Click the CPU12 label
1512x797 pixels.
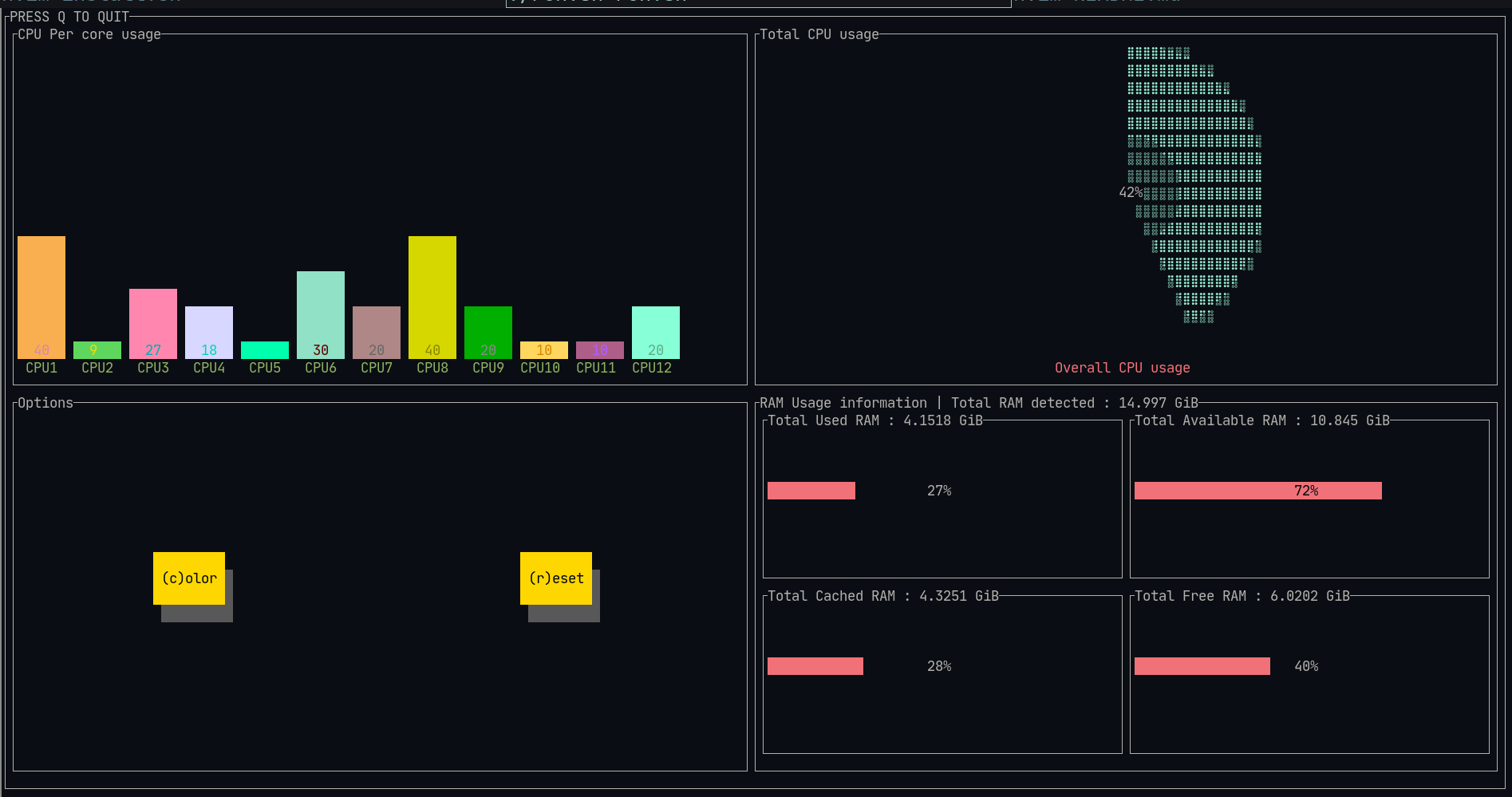(x=652, y=368)
